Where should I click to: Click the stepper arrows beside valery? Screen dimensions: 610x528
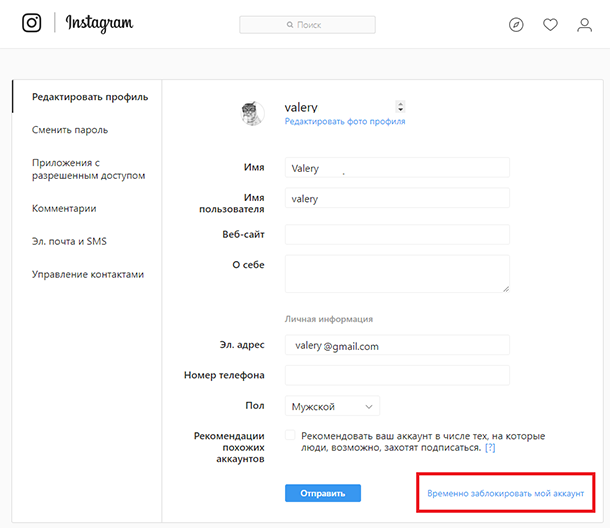click(x=400, y=107)
